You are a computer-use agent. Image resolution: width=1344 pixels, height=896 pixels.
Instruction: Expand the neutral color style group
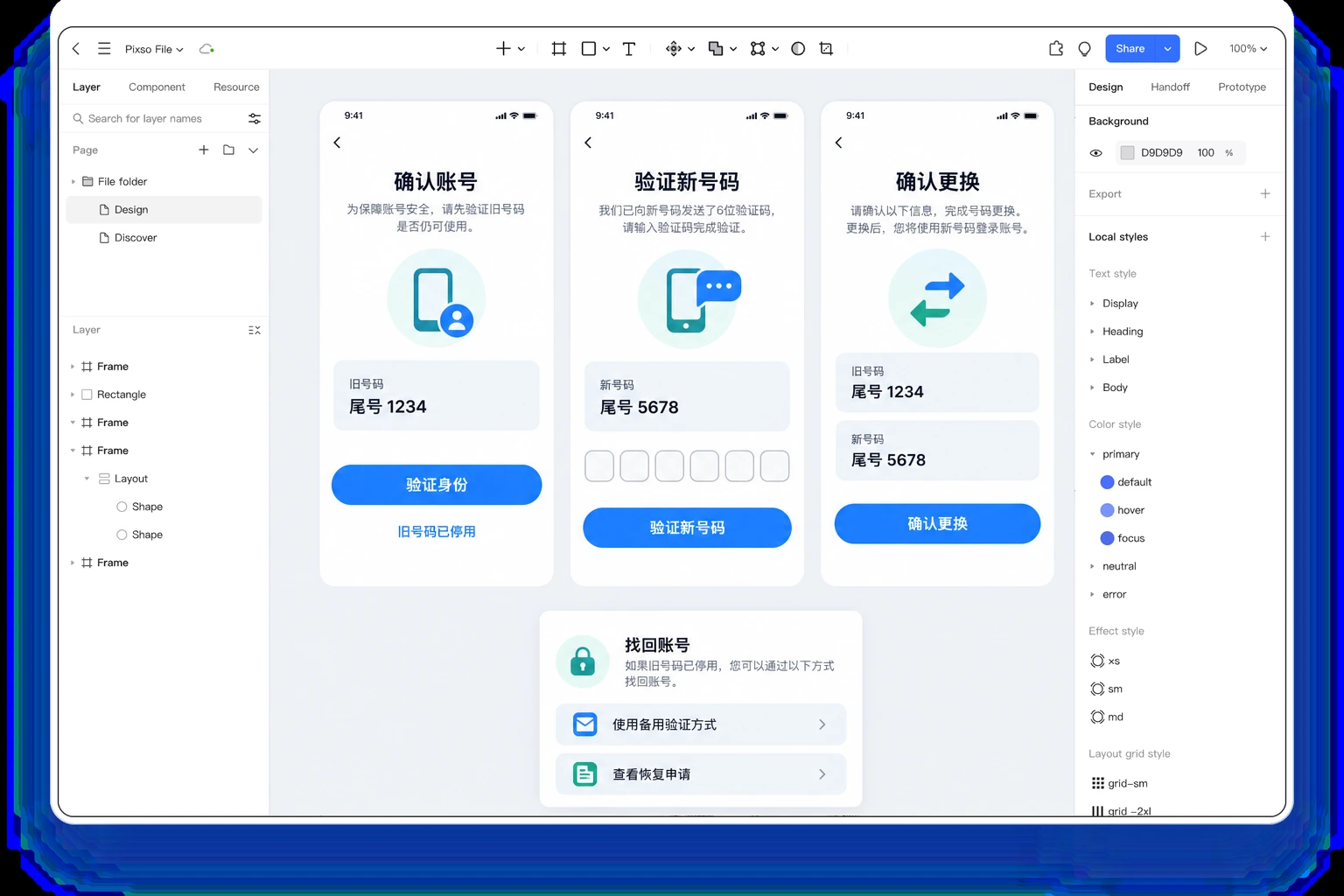tap(1092, 566)
